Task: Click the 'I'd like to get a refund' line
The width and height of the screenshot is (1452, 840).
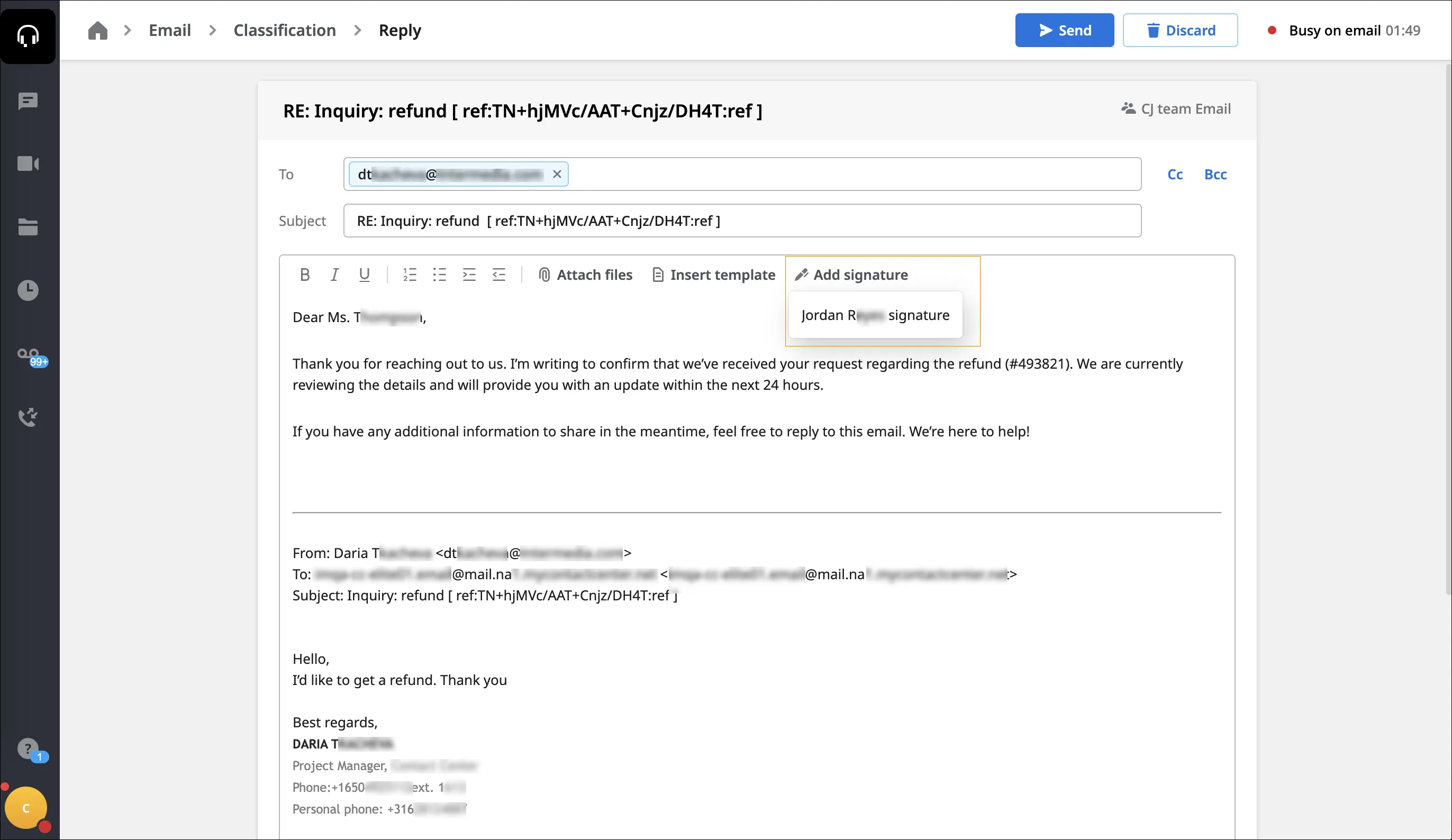Action: [x=400, y=680]
